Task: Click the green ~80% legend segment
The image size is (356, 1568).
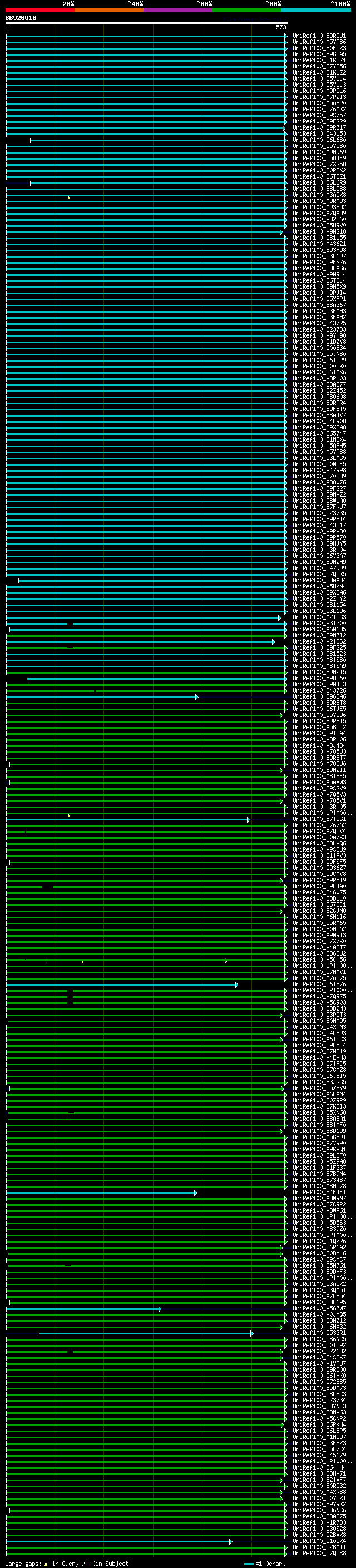Action: [x=247, y=10]
